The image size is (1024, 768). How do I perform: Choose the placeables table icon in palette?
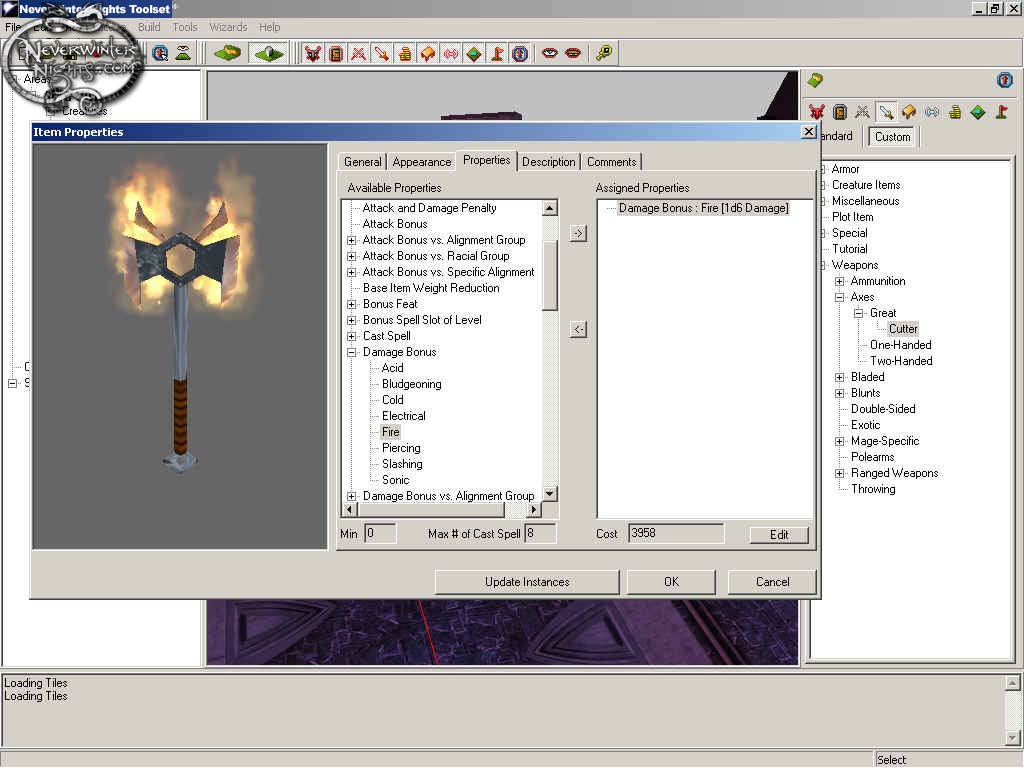pyautogui.click(x=909, y=112)
